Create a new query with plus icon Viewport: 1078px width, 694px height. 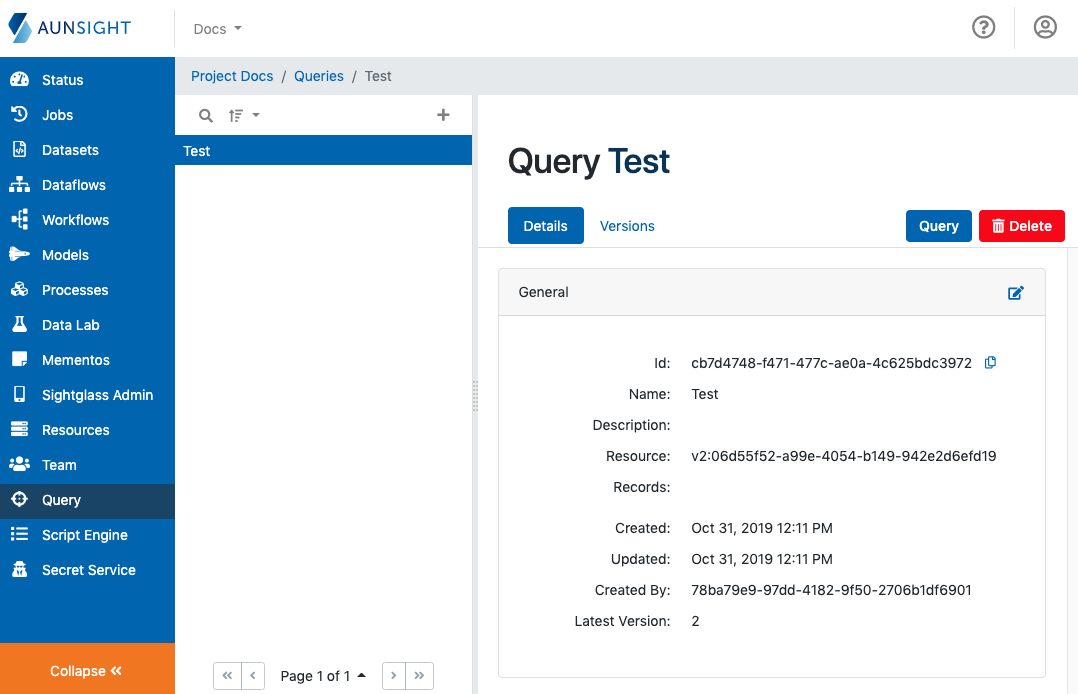[443, 115]
